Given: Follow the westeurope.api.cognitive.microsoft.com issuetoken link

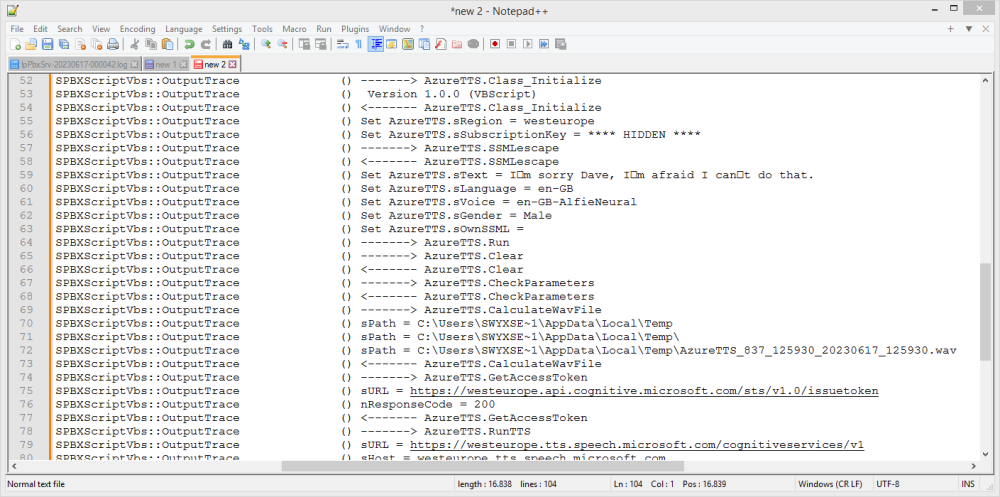Looking at the screenshot, I should [x=644, y=390].
